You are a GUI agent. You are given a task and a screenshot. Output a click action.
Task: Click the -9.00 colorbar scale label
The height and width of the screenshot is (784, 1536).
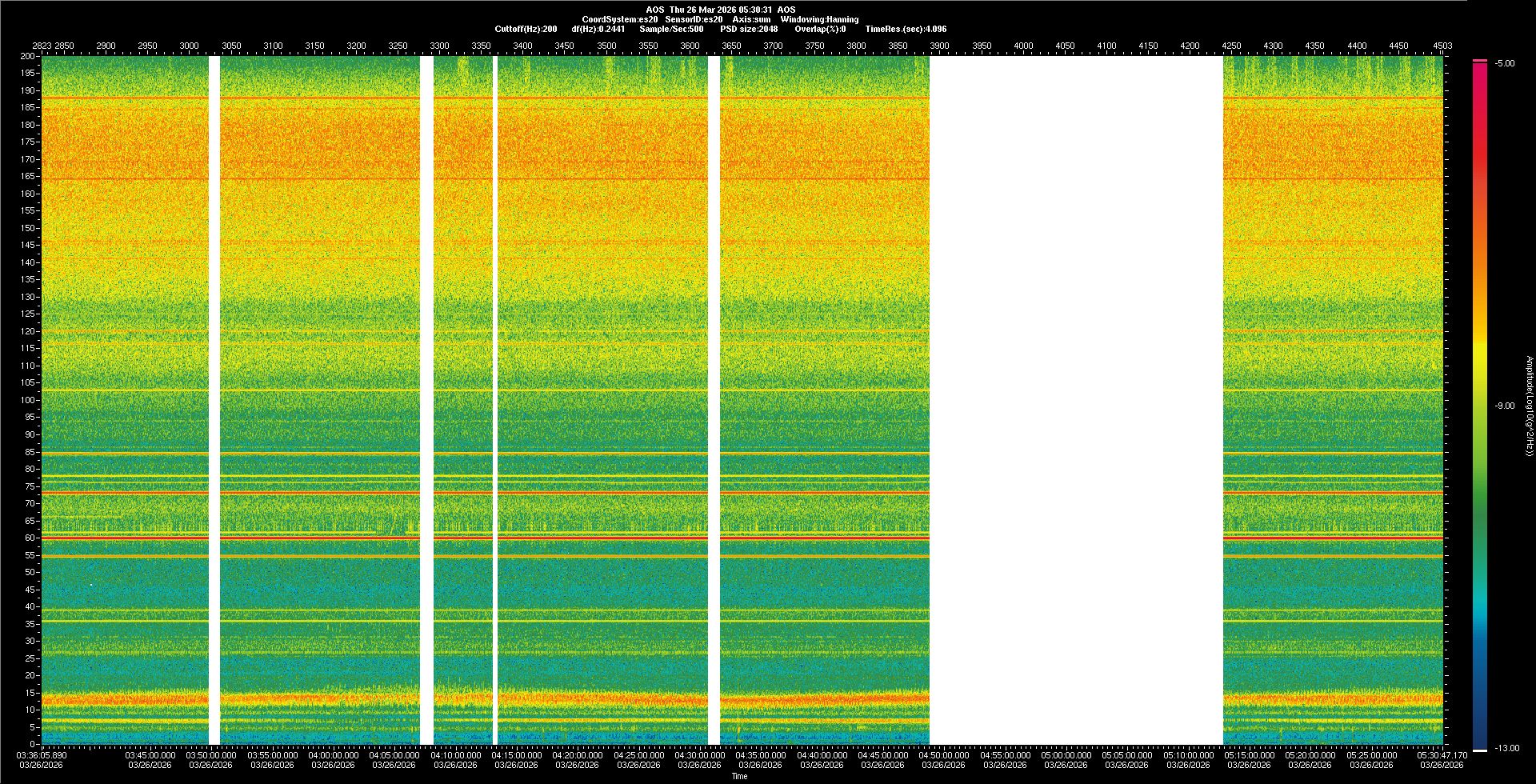1504,406
